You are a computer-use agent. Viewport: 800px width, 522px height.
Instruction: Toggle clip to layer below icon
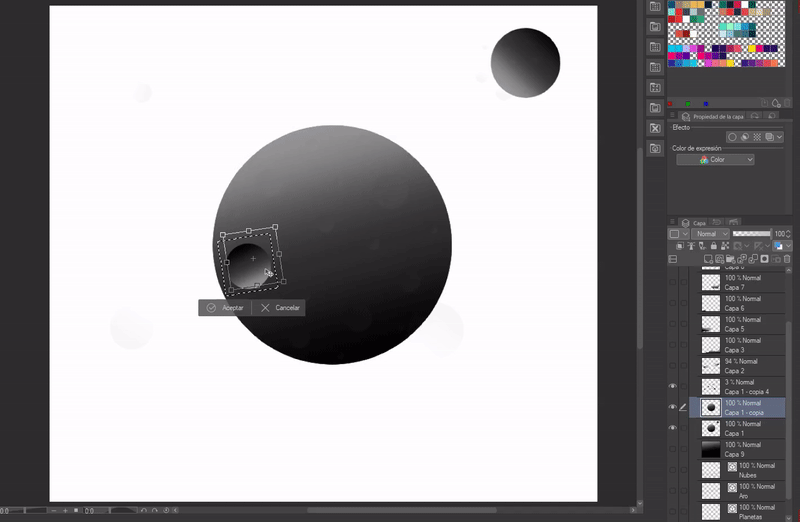coord(680,246)
